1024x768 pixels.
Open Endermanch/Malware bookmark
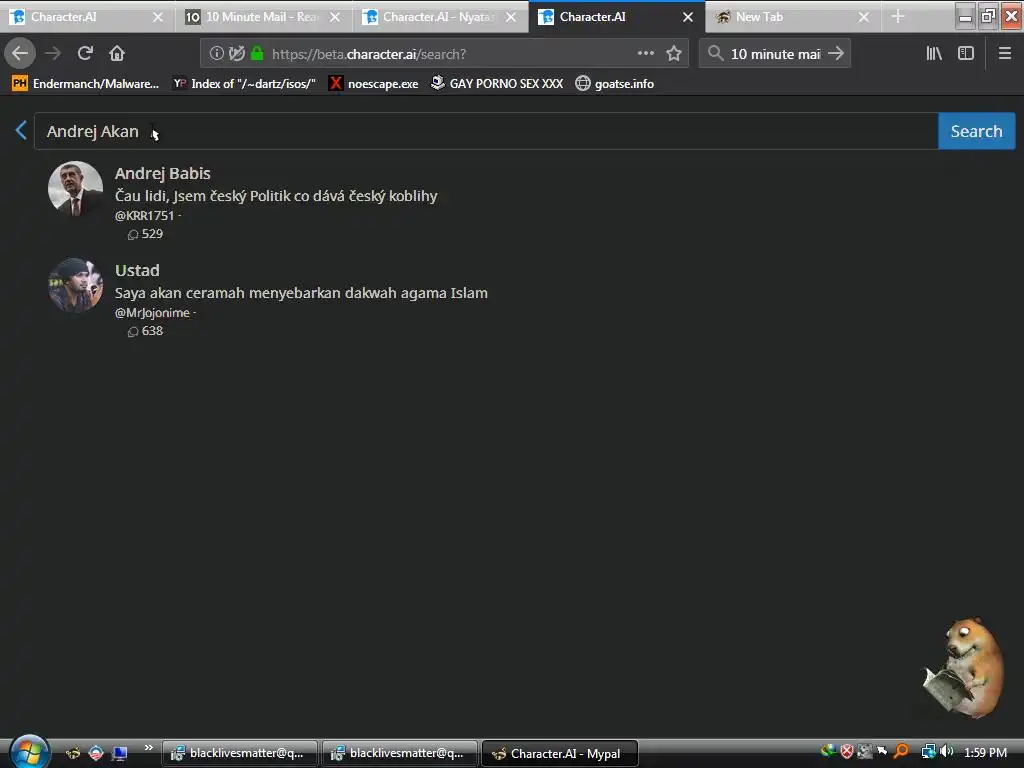pos(86,84)
